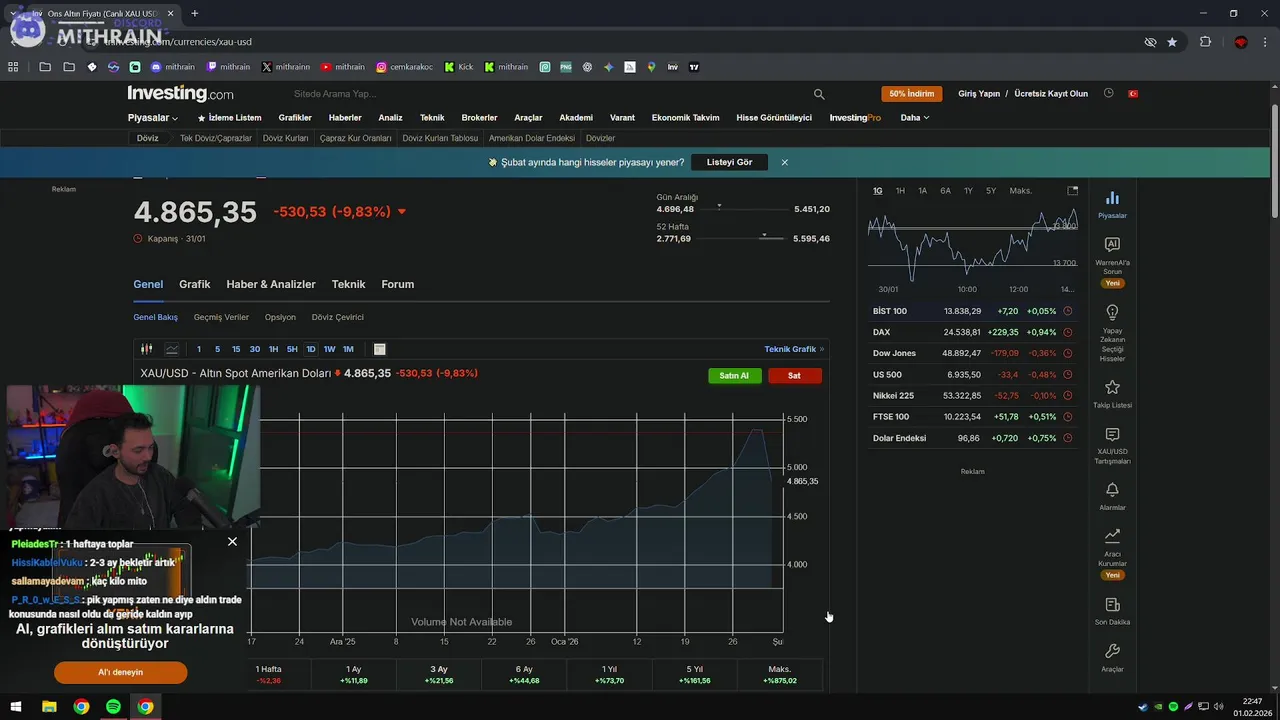Close the Şubat hisseler banner

785,162
